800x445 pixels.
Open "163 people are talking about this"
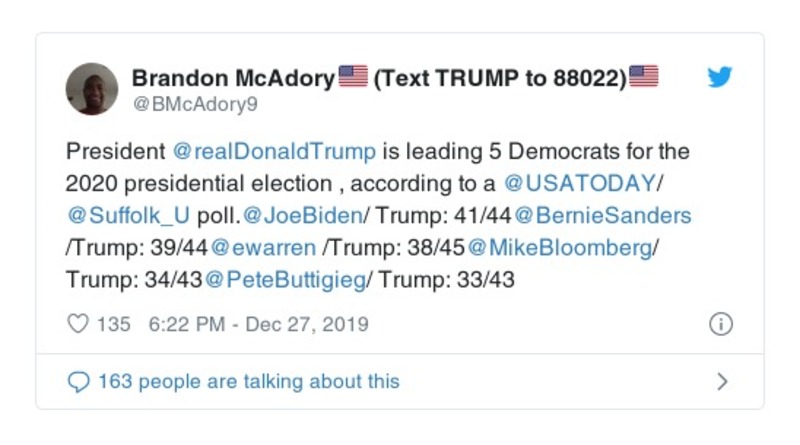(x=248, y=381)
